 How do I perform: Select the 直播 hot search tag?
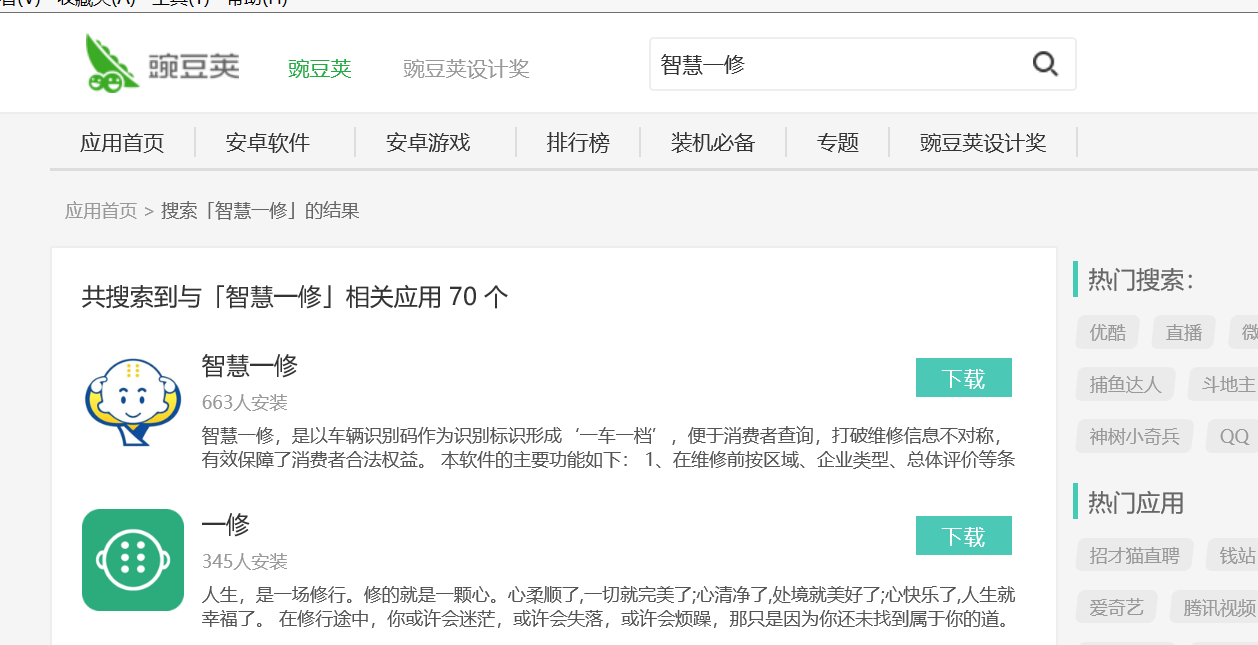tap(1184, 333)
